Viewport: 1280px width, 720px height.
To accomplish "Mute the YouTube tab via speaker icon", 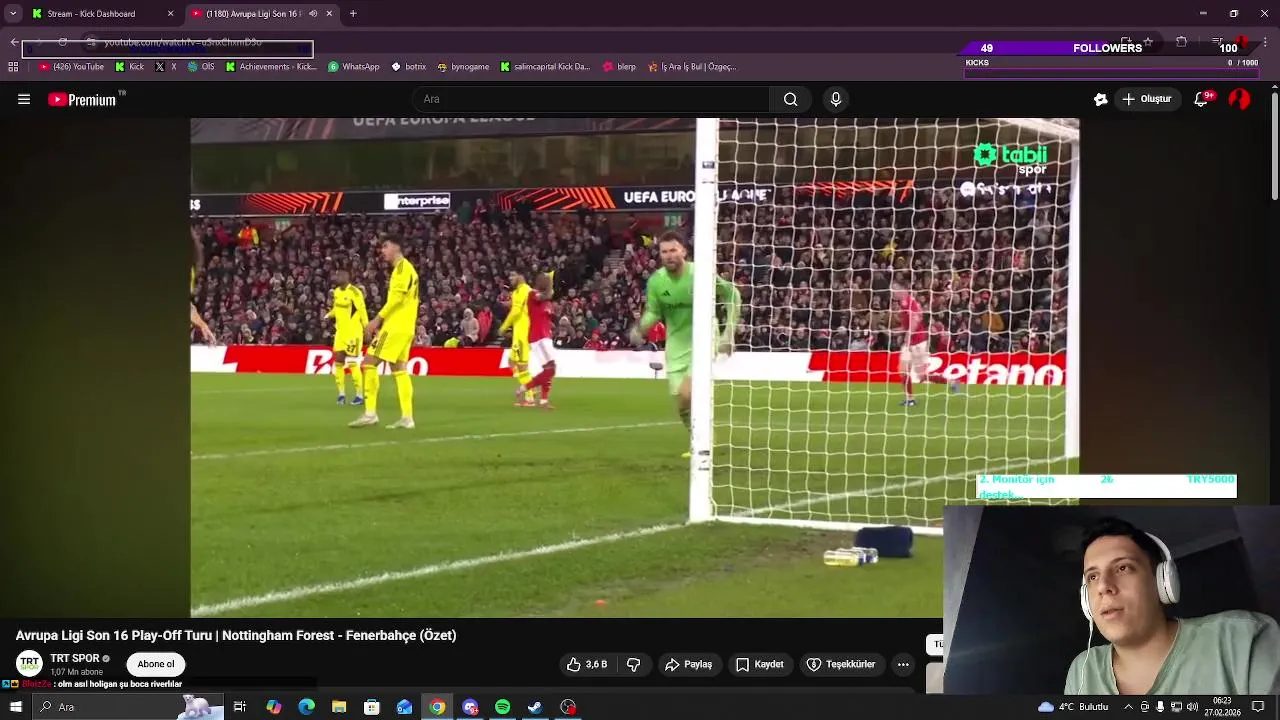I will click(x=313, y=14).
